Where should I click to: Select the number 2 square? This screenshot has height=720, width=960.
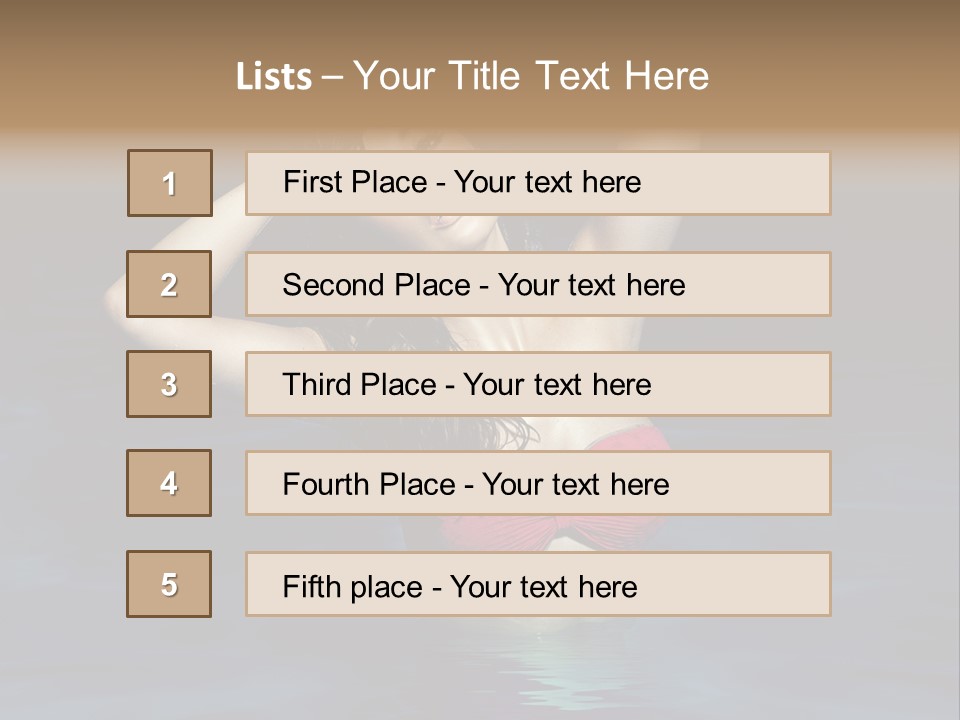point(169,284)
